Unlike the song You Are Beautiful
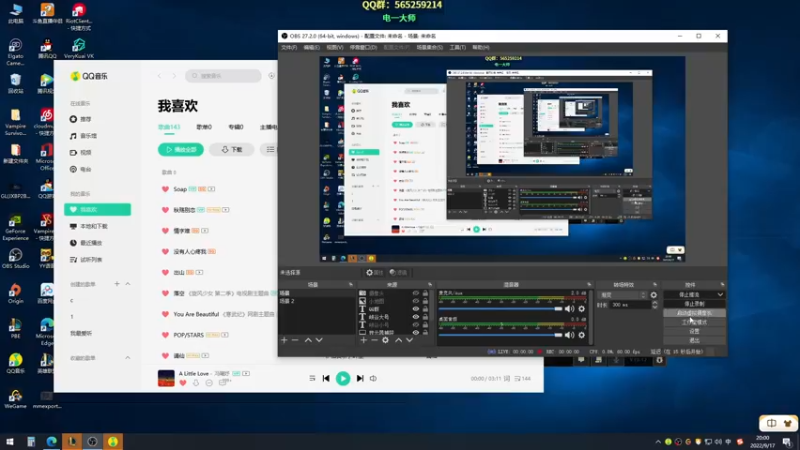 [165, 314]
